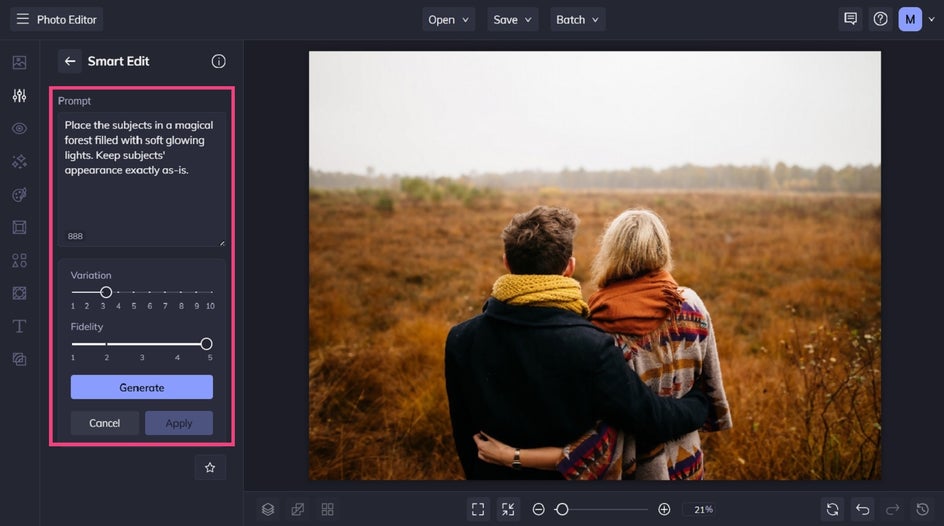Viewport: 944px width, 526px height.
Task: Open the Frames sidebar icon
Action: coord(19,227)
